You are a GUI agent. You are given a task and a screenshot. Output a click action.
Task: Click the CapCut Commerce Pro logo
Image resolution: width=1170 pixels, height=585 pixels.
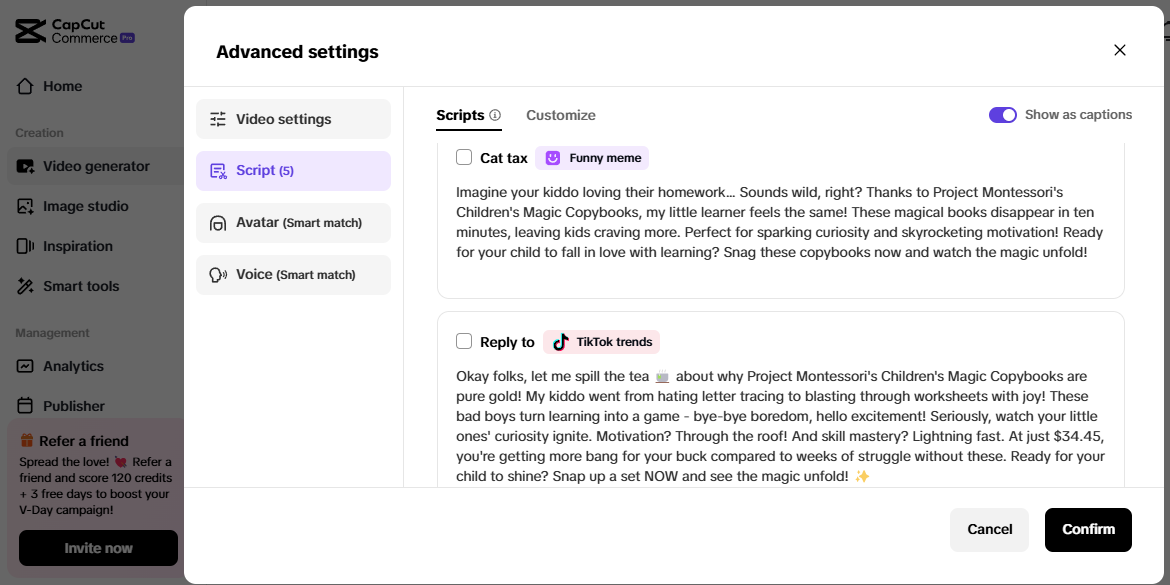[75, 31]
